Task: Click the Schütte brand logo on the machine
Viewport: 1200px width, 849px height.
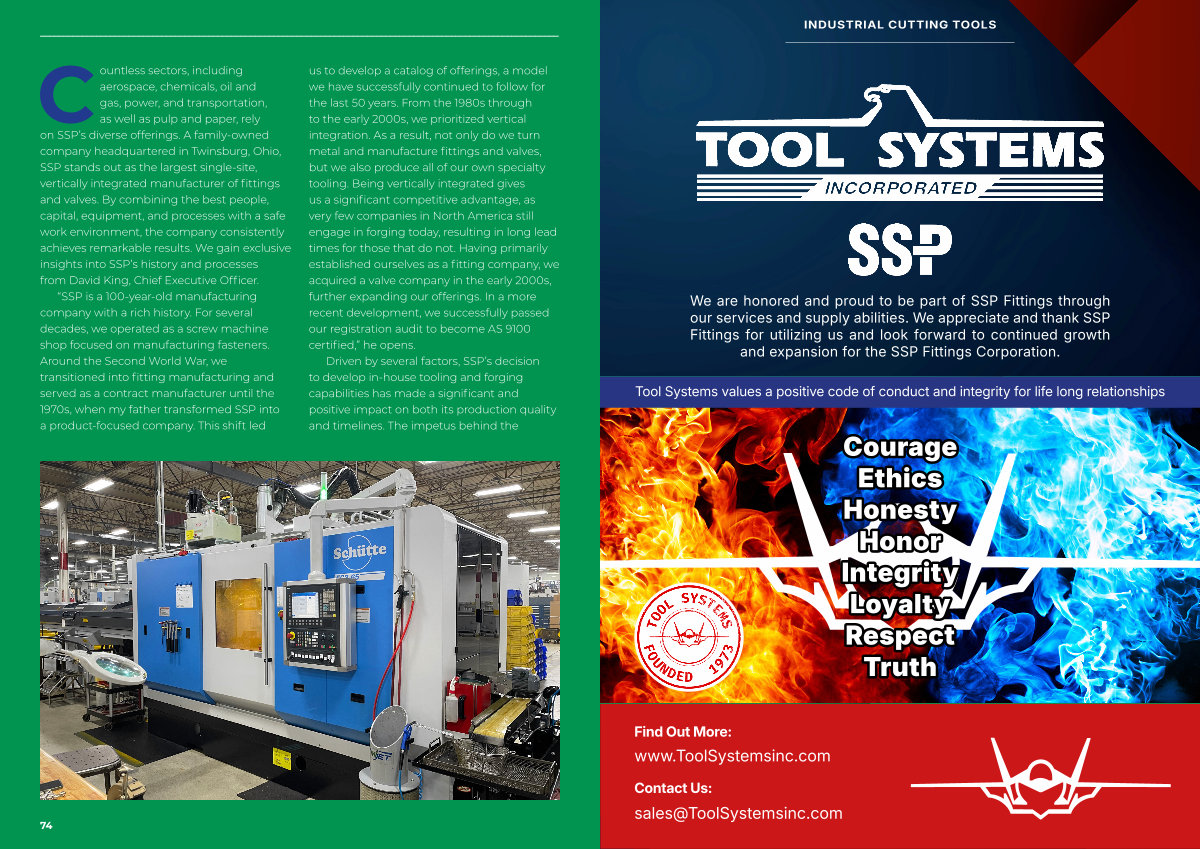Action: 361,551
